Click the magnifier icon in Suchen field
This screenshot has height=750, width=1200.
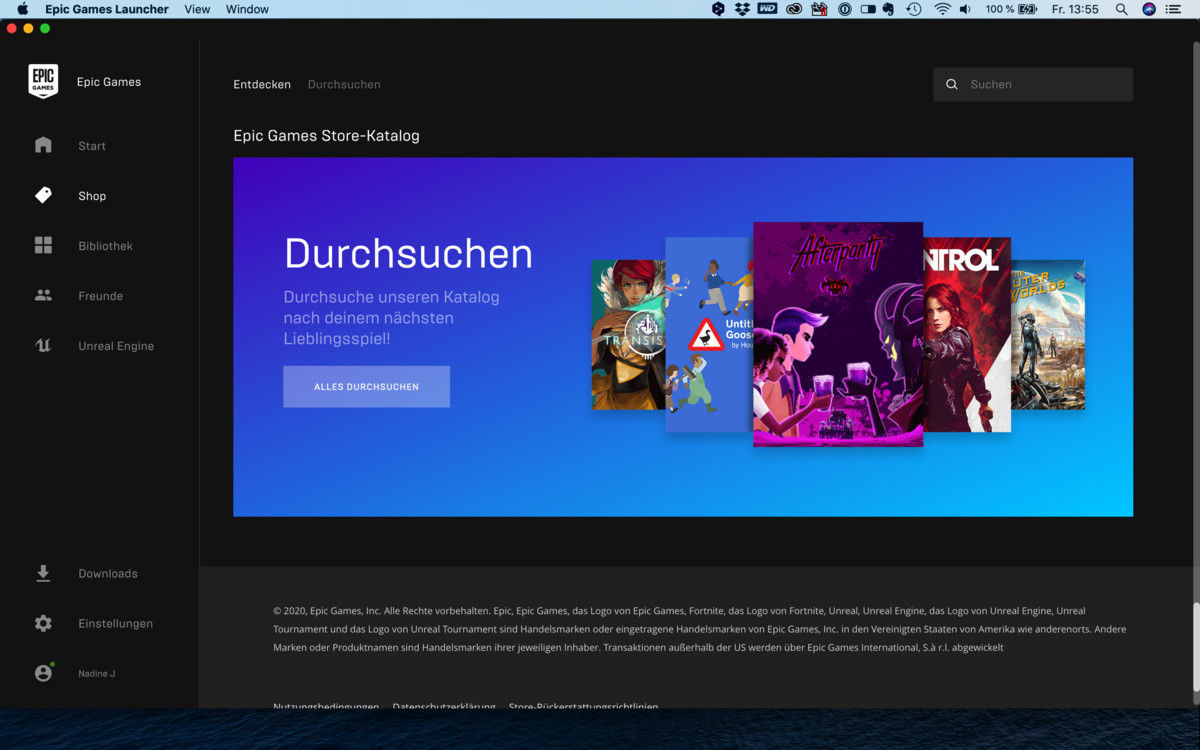tap(952, 84)
